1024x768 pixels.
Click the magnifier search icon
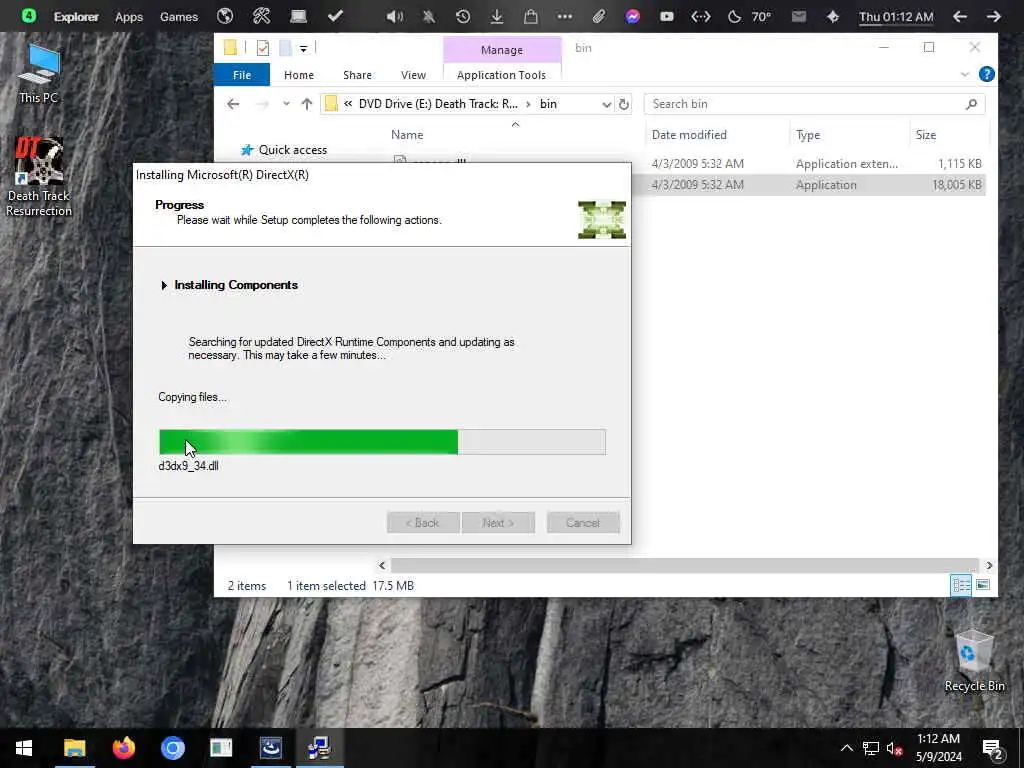click(971, 104)
